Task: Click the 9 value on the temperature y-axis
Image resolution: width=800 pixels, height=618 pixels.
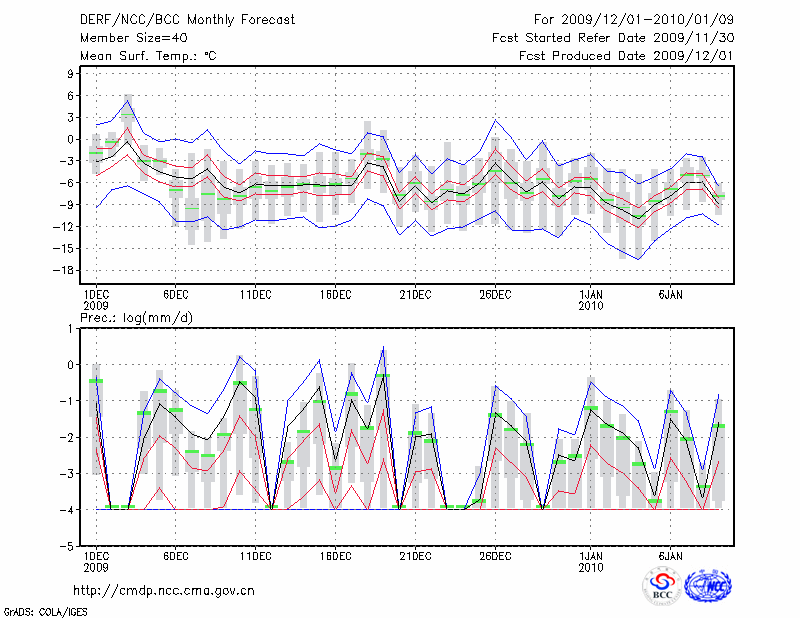Action: click(x=71, y=73)
